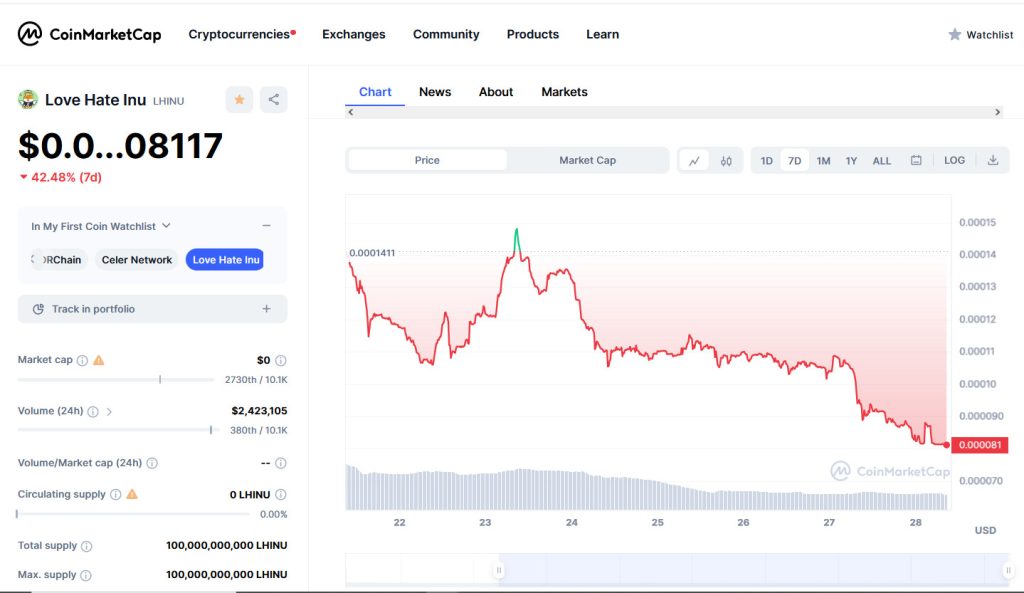
Task: Expand Volume (24h) chevron
Action: pyautogui.click(x=109, y=411)
